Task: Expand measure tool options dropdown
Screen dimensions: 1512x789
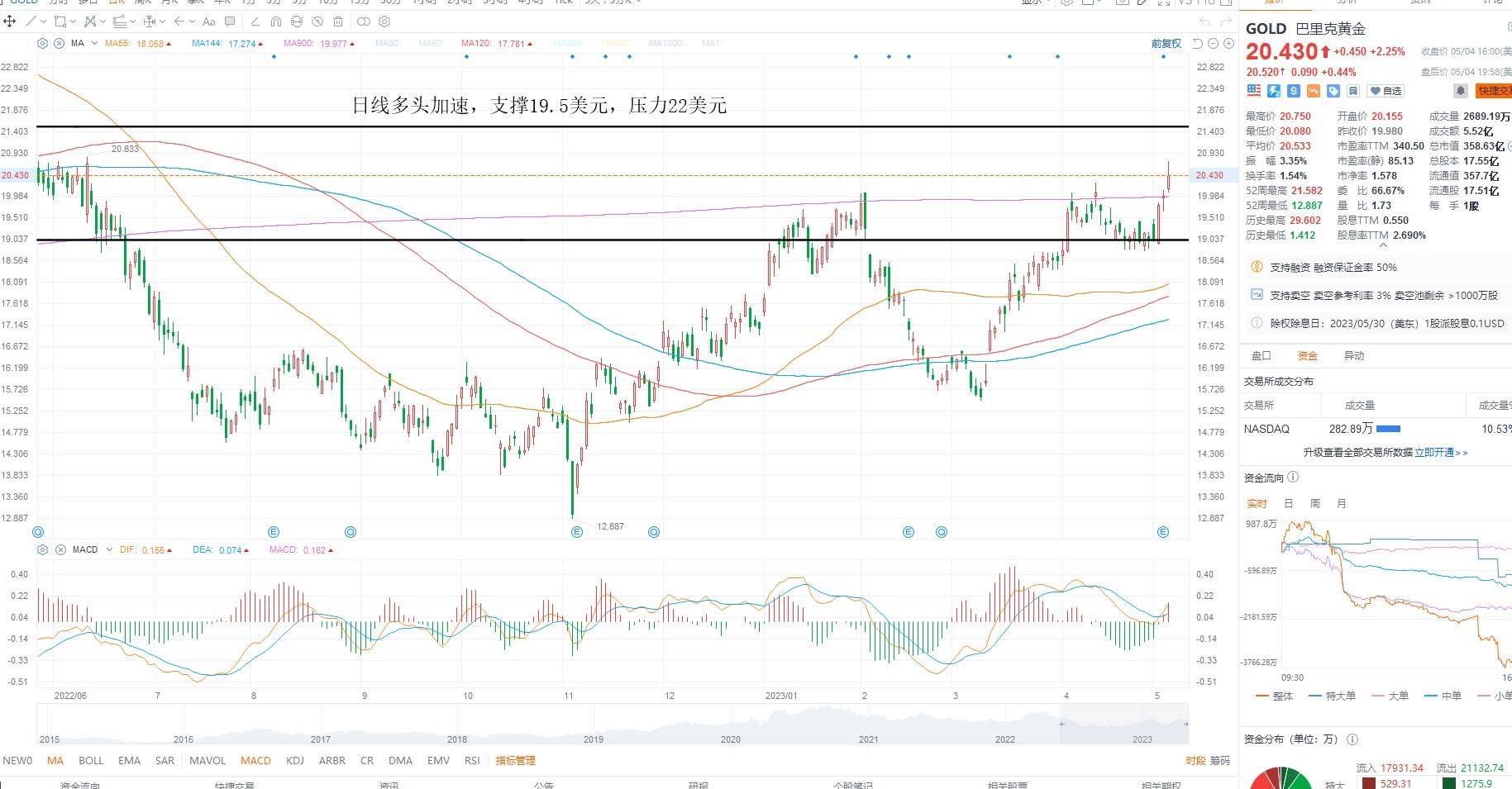Action: click(162, 21)
